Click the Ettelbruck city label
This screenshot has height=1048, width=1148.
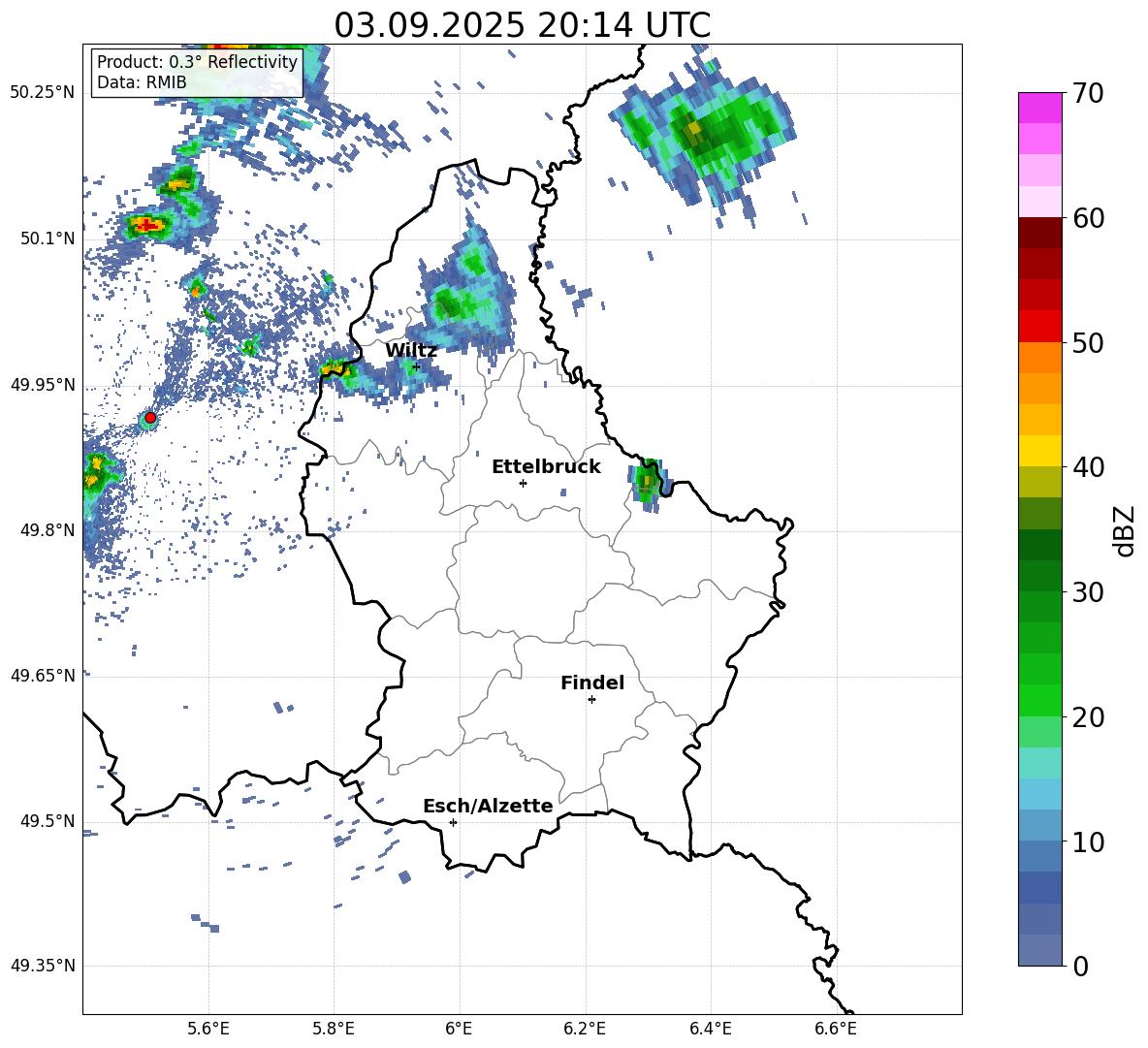pyautogui.click(x=546, y=467)
